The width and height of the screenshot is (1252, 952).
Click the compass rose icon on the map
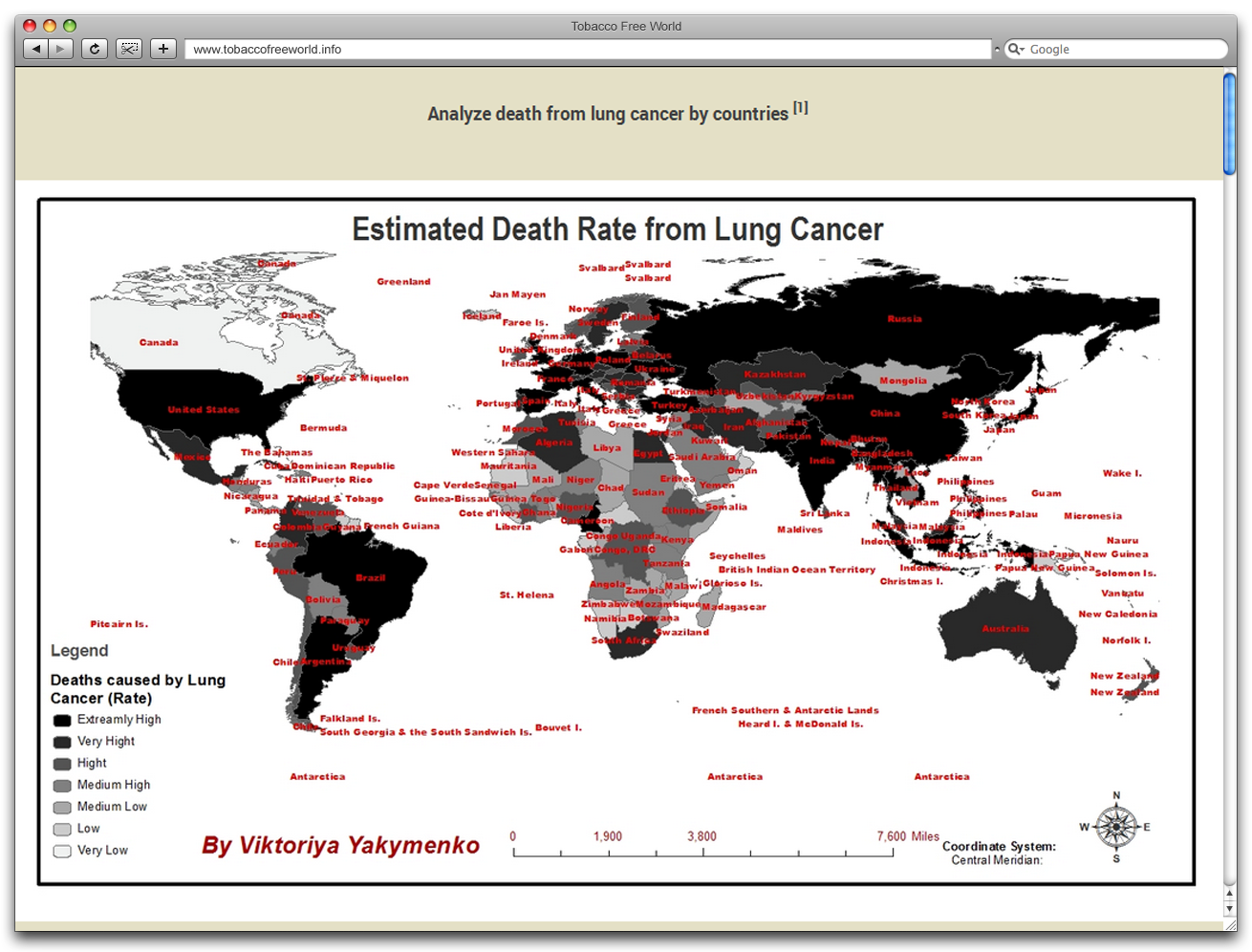[1115, 827]
